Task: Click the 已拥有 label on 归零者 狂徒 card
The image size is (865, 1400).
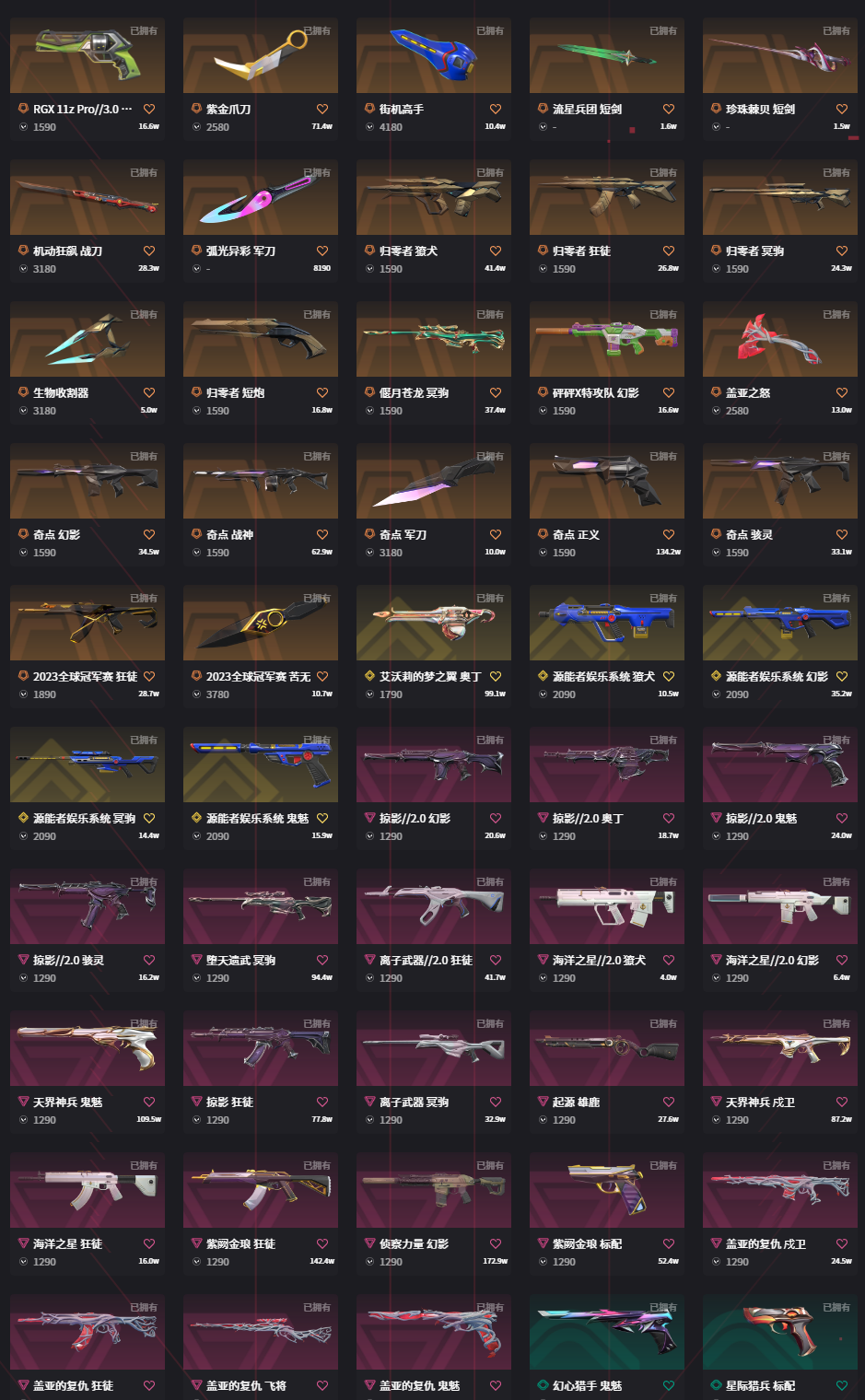Action: click(x=663, y=172)
